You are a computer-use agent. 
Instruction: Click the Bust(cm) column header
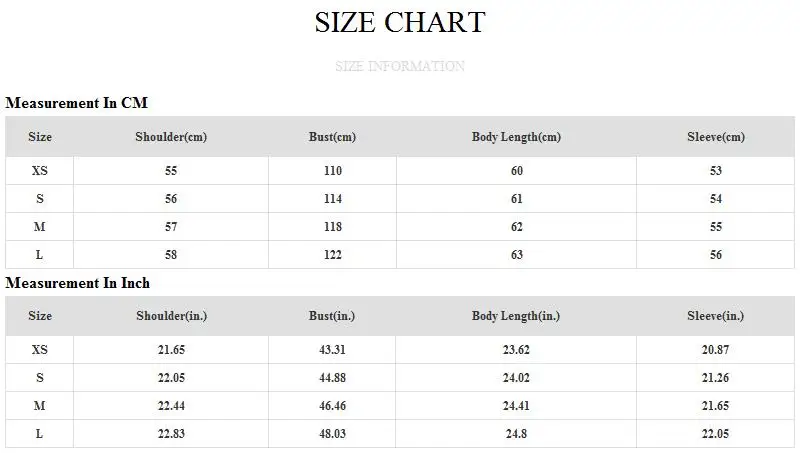pos(332,137)
